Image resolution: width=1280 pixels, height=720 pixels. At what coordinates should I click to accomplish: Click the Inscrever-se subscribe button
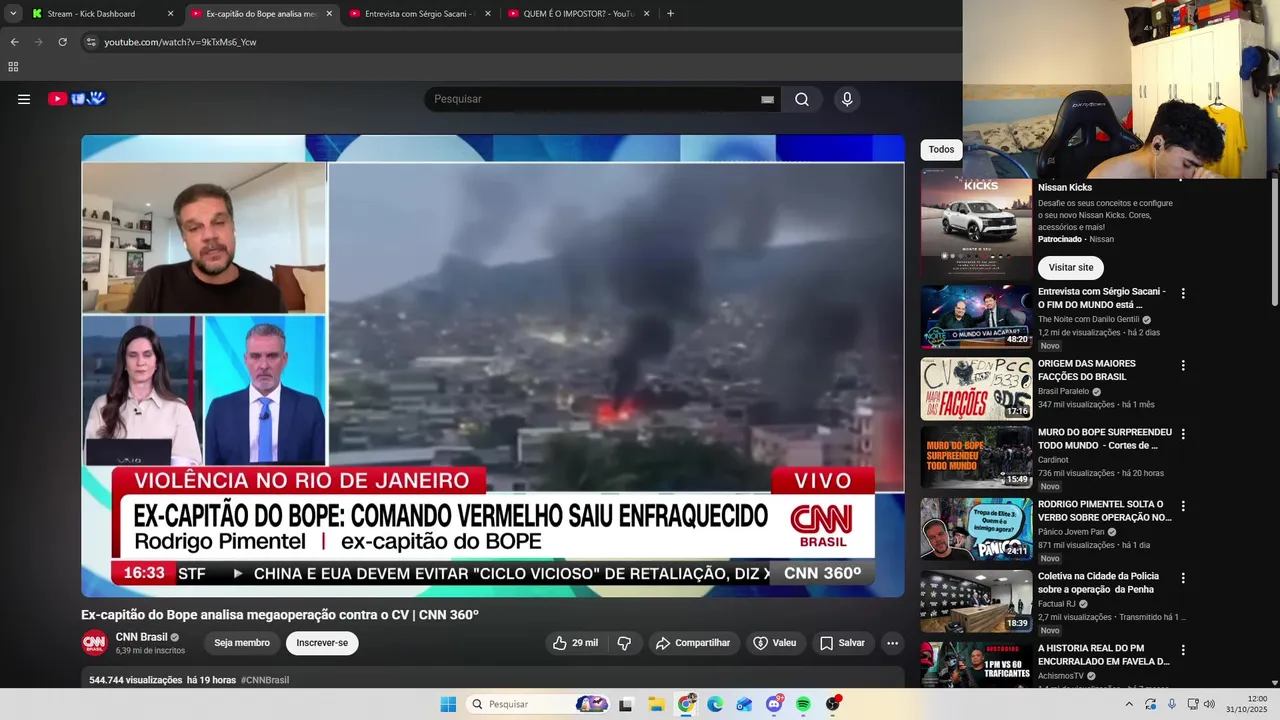[322, 643]
